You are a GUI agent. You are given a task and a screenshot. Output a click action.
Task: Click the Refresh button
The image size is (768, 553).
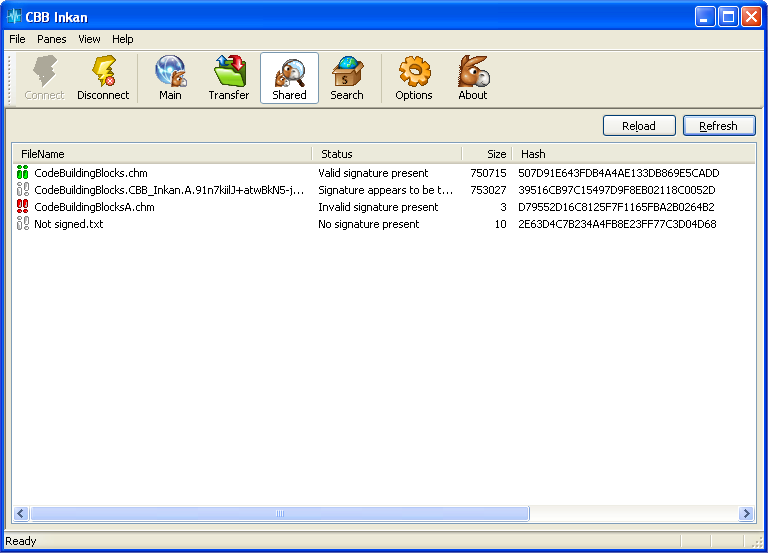point(719,126)
